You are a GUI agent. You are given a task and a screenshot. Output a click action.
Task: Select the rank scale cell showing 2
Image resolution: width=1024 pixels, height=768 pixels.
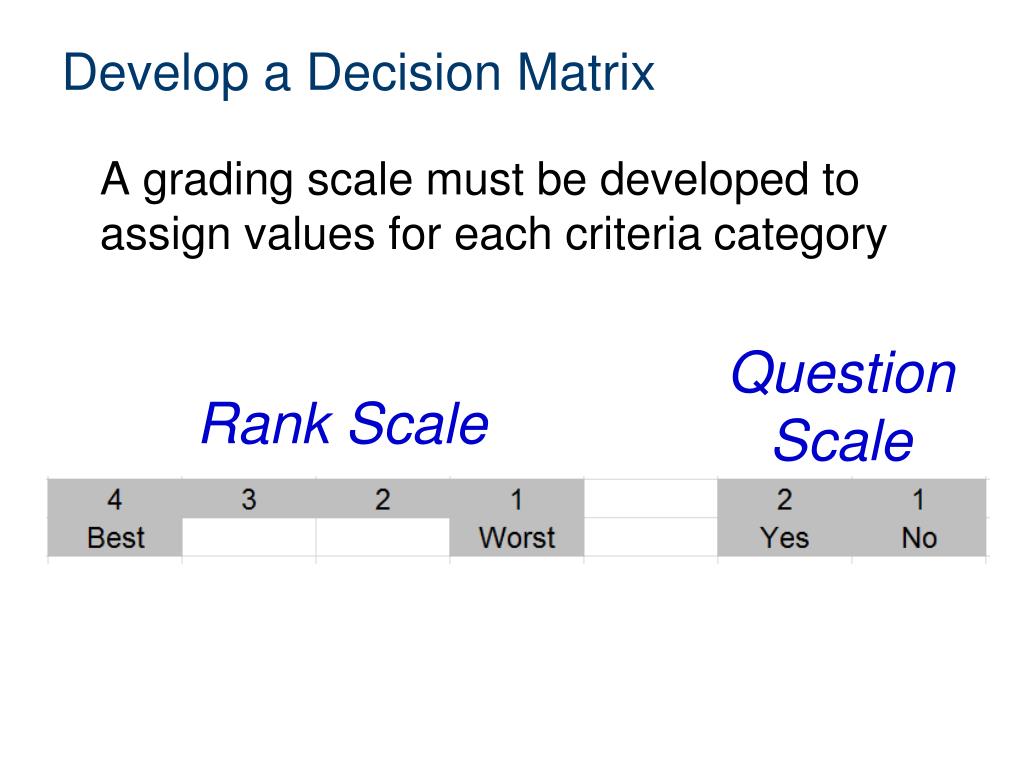tap(383, 499)
